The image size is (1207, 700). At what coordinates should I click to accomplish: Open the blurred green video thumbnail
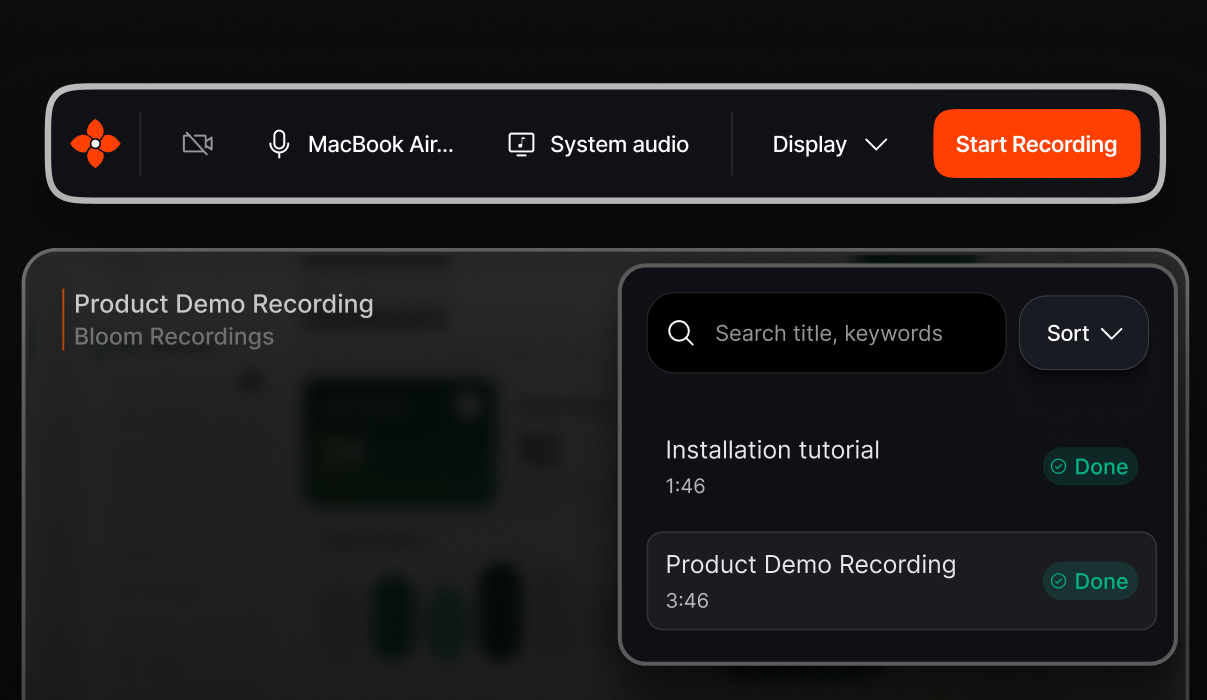(400, 441)
